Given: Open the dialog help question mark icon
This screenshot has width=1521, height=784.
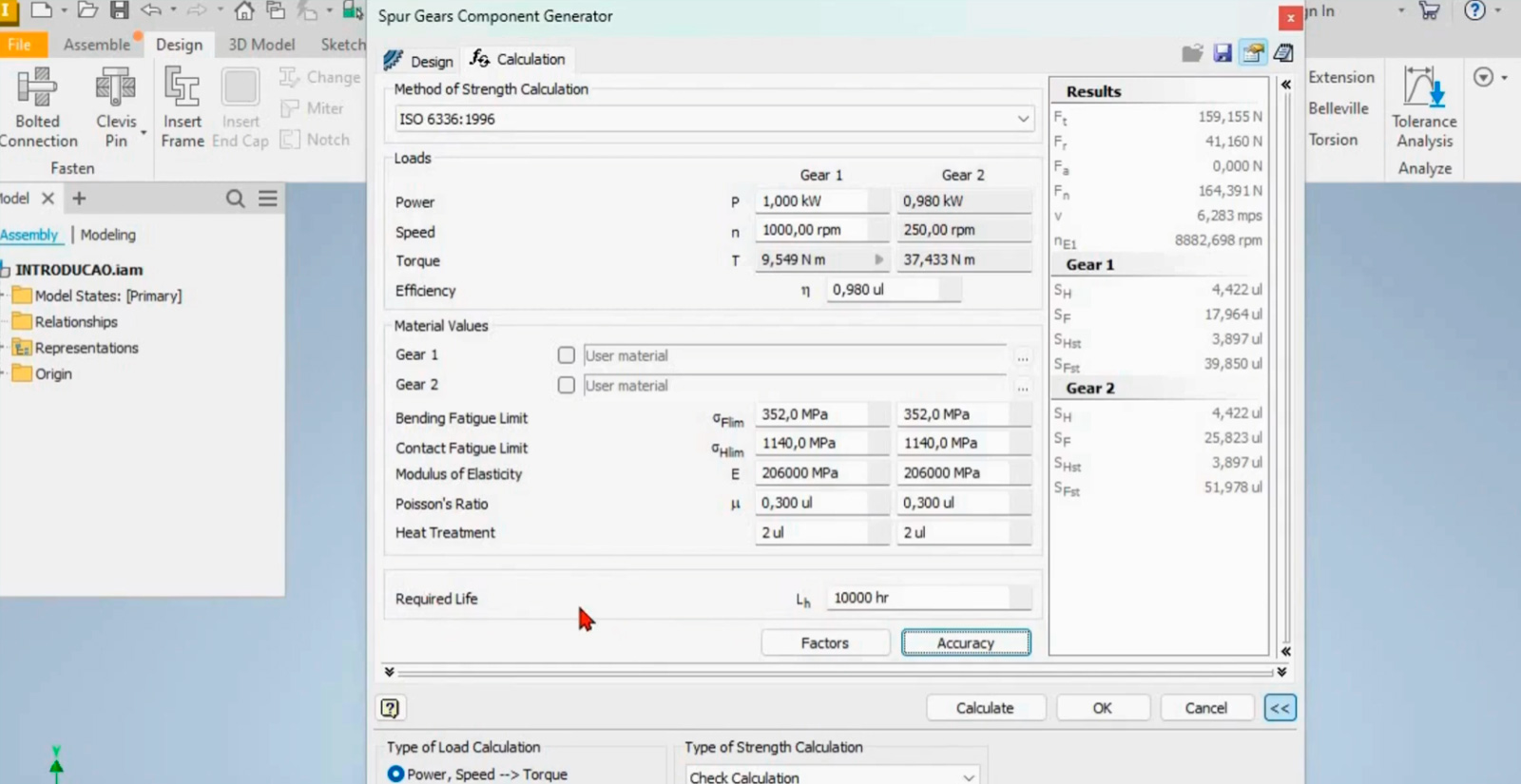Looking at the screenshot, I should pos(390,708).
